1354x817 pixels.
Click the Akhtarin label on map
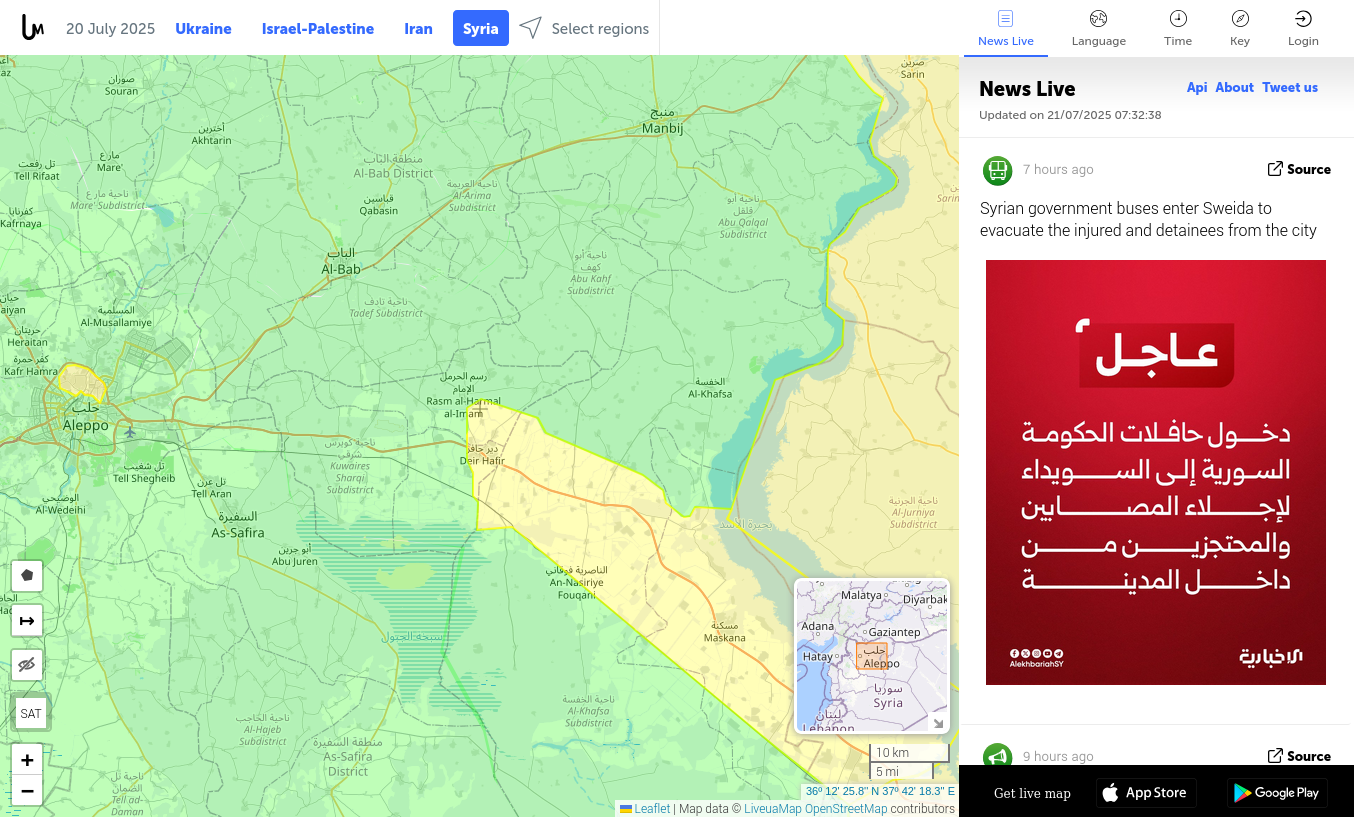[x=211, y=134]
